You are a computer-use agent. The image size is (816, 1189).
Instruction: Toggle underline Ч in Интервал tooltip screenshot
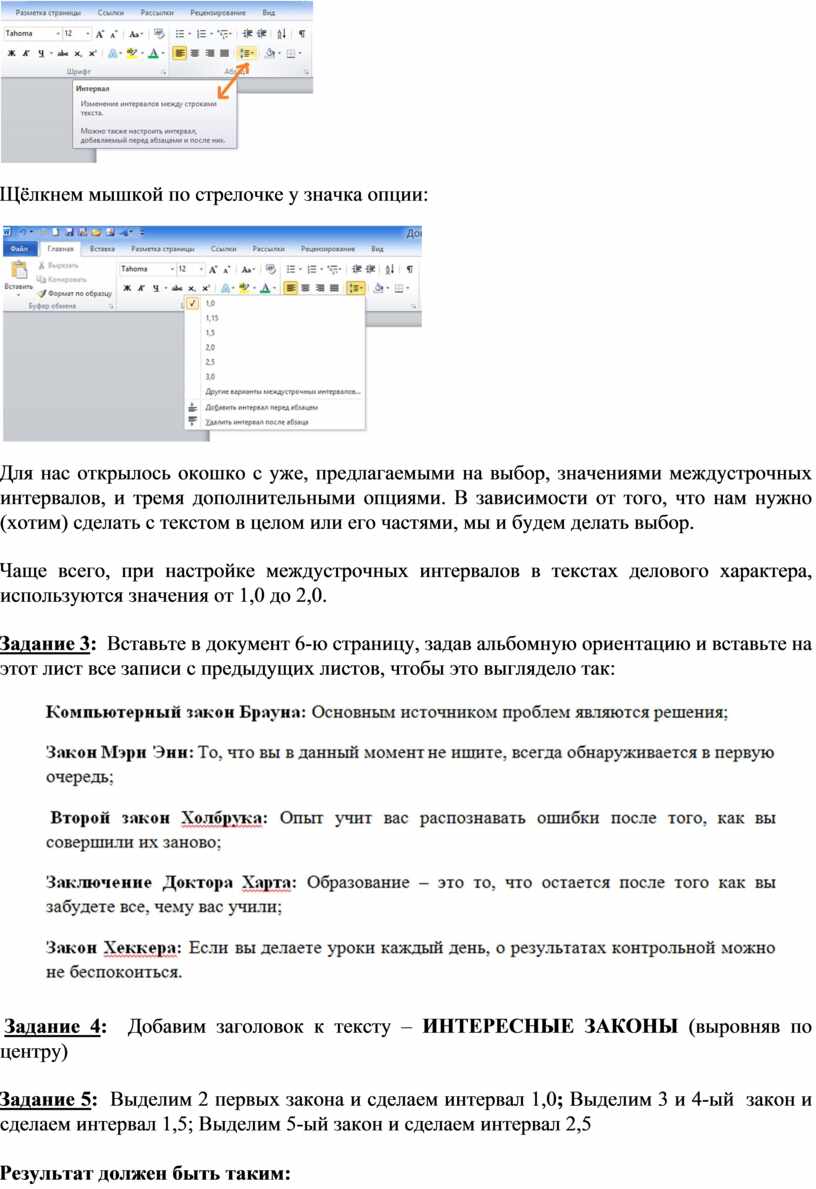tap(41, 53)
